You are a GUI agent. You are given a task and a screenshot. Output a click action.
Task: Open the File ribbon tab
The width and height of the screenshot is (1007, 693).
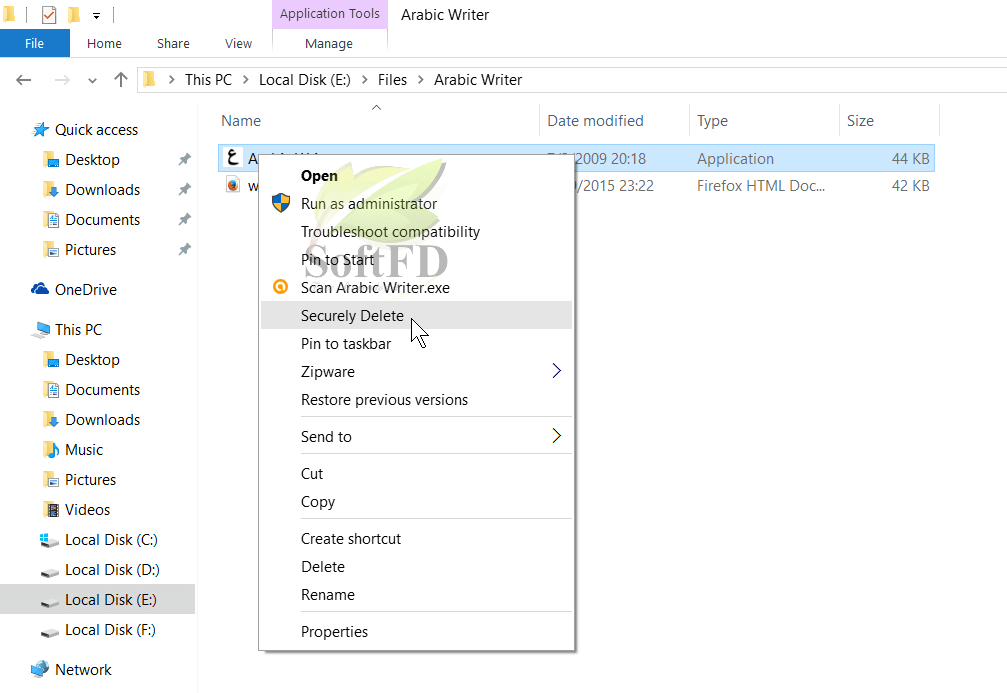pyautogui.click(x=35, y=44)
